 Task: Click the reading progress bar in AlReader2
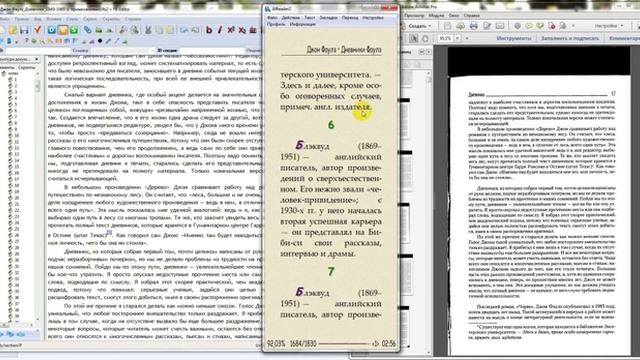(x=344, y=344)
